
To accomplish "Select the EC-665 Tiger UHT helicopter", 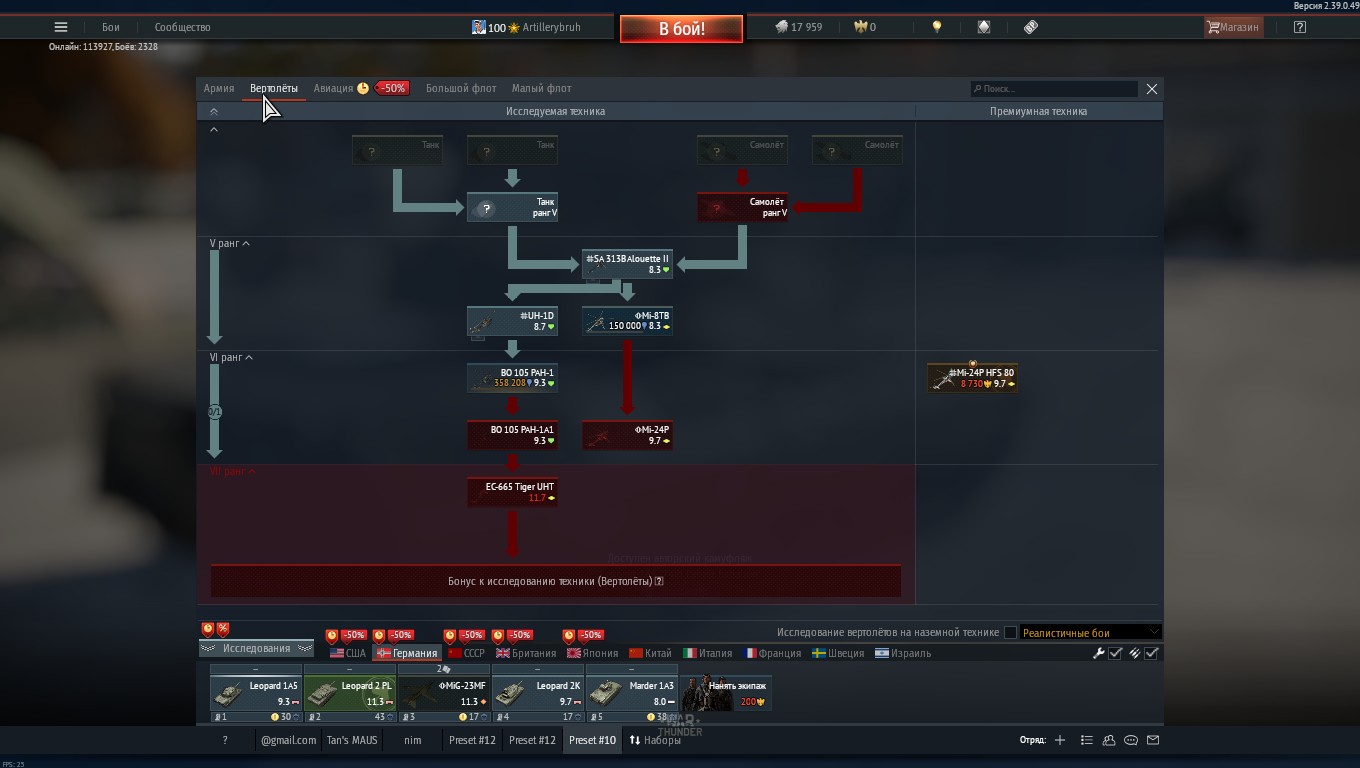I will point(512,492).
